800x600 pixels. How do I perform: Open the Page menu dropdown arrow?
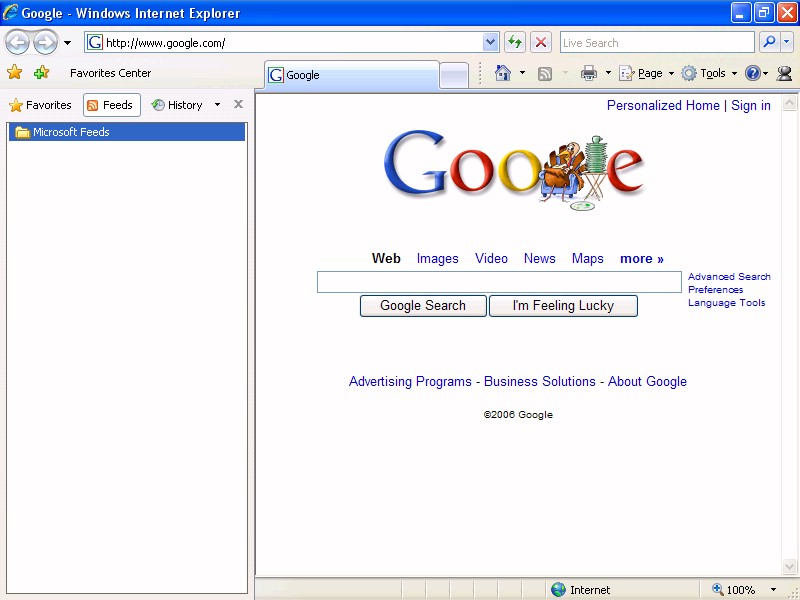[671, 73]
